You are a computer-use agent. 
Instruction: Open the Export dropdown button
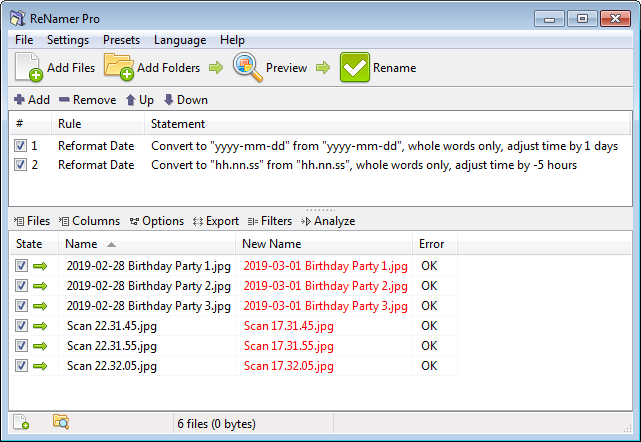point(216,221)
